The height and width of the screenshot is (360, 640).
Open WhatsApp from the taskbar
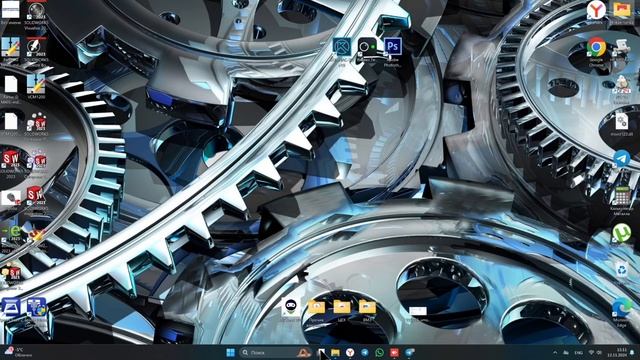tap(380, 352)
